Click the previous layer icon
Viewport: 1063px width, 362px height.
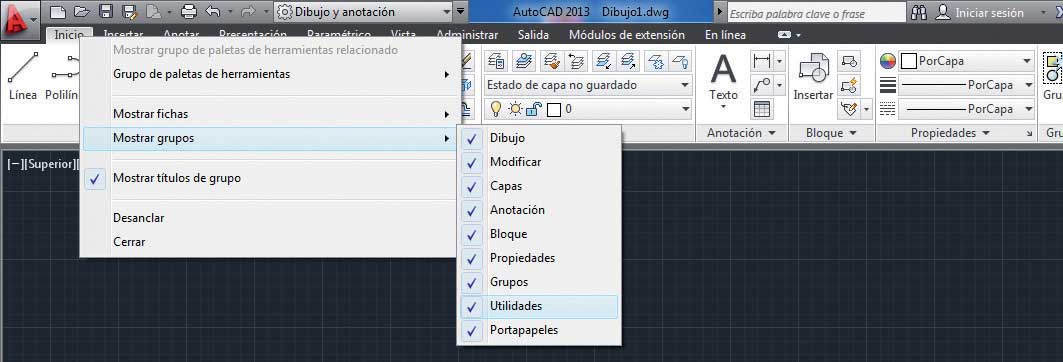[576, 61]
